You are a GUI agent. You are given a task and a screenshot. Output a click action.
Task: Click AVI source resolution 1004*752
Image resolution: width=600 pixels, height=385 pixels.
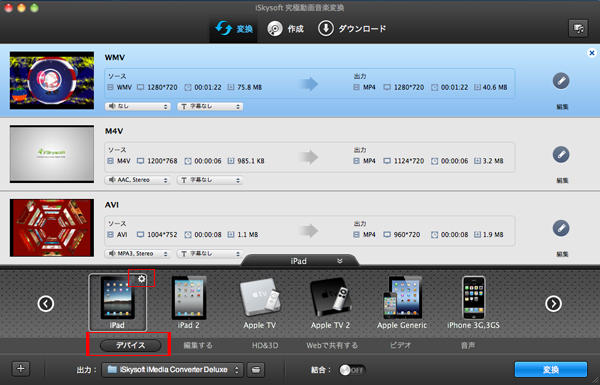(162, 235)
